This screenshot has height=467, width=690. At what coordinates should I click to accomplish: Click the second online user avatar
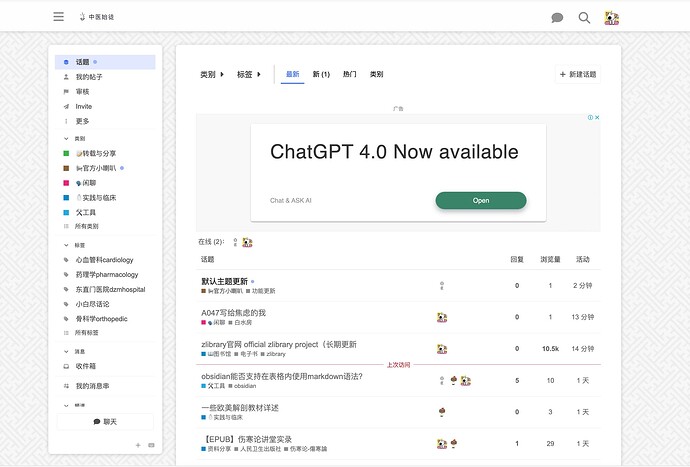(x=247, y=242)
